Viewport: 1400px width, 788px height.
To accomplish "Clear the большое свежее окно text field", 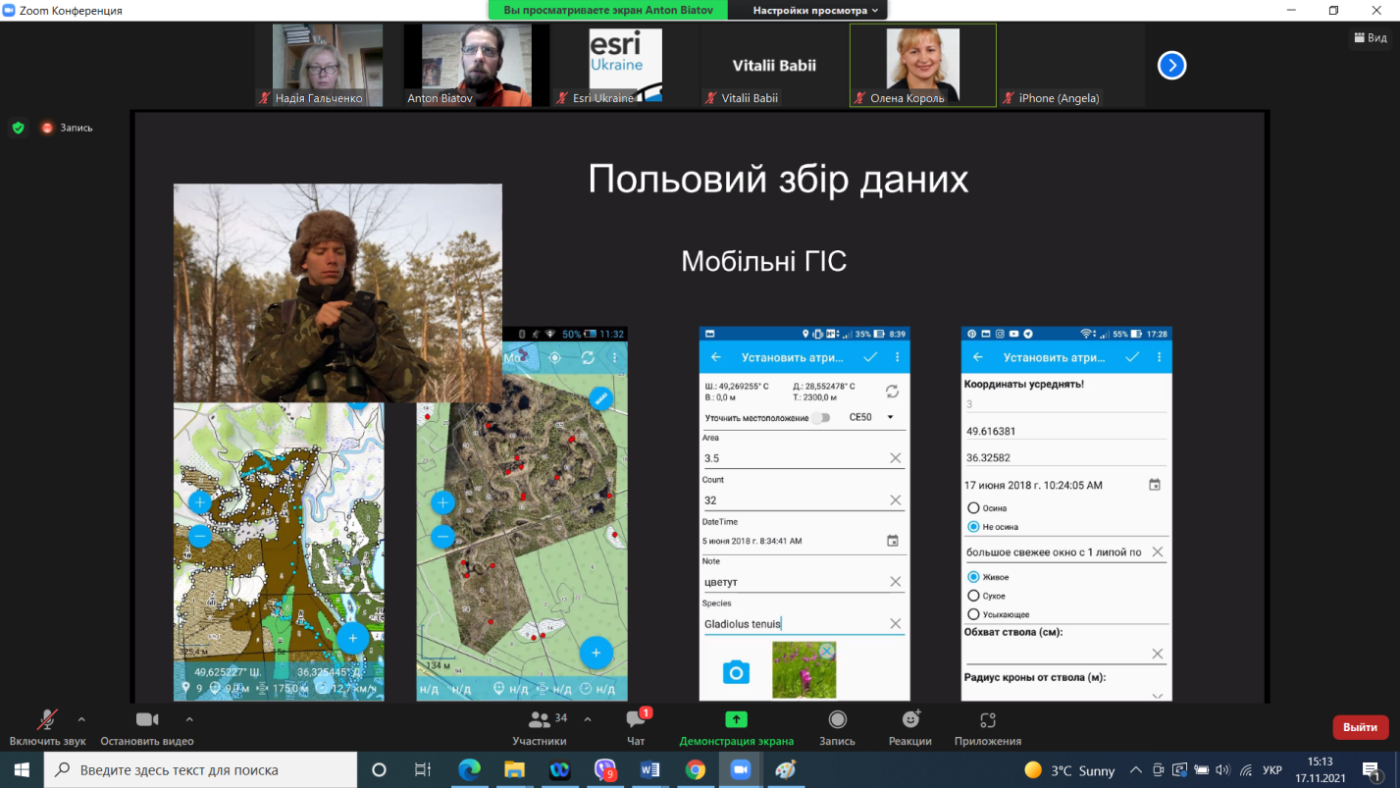I will pyautogui.click(x=1157, y=552).
